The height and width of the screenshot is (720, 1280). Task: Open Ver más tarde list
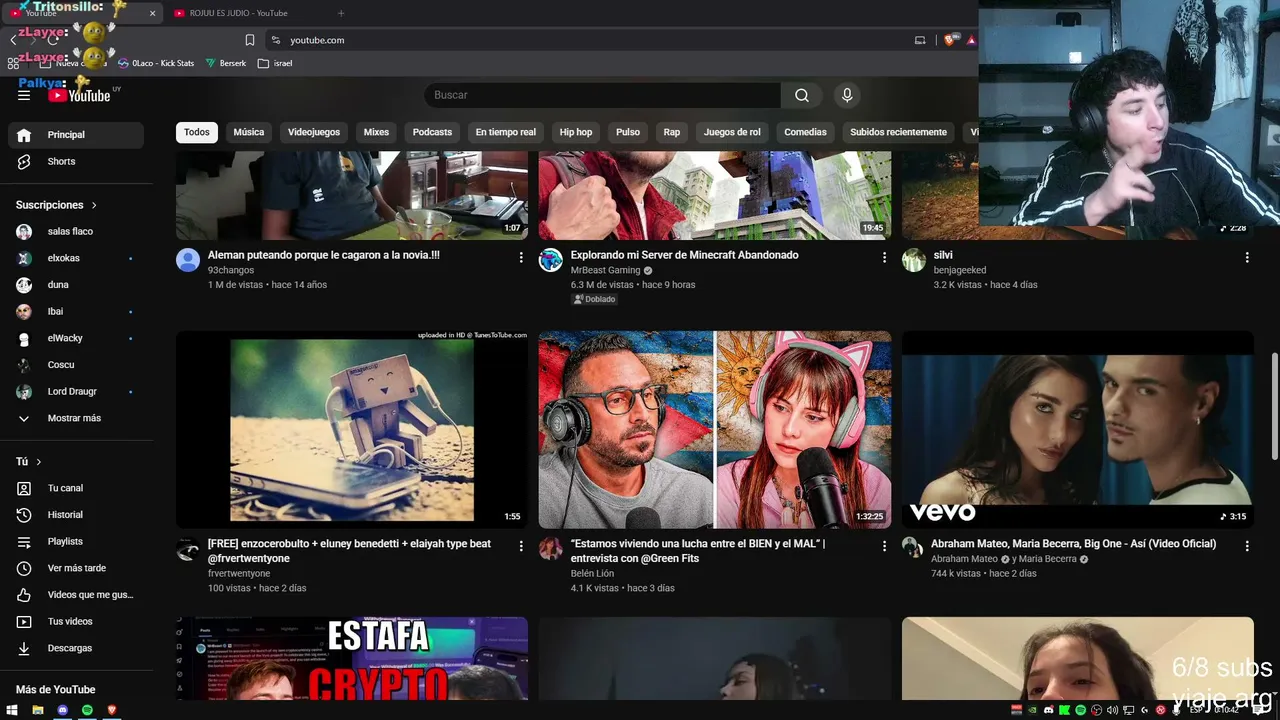[x=76, y=568]
